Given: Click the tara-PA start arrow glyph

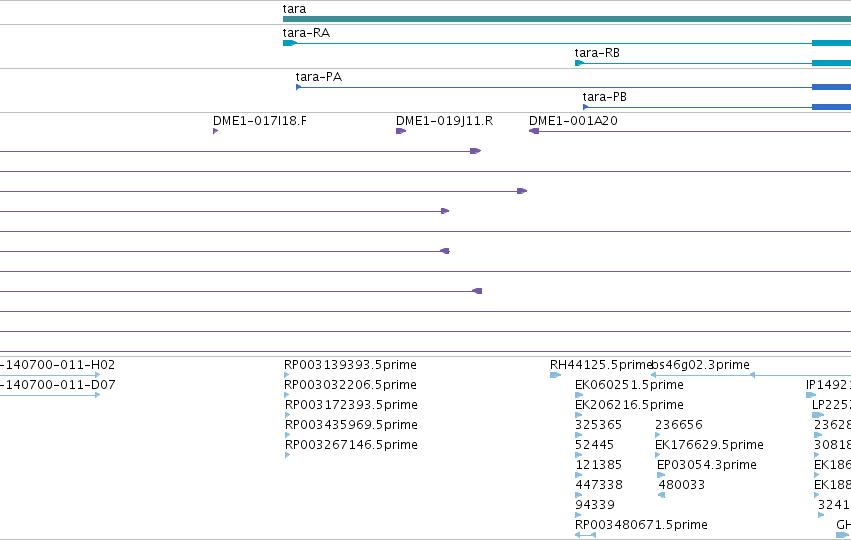Looking at the screenshot, I should coord(299,87).
